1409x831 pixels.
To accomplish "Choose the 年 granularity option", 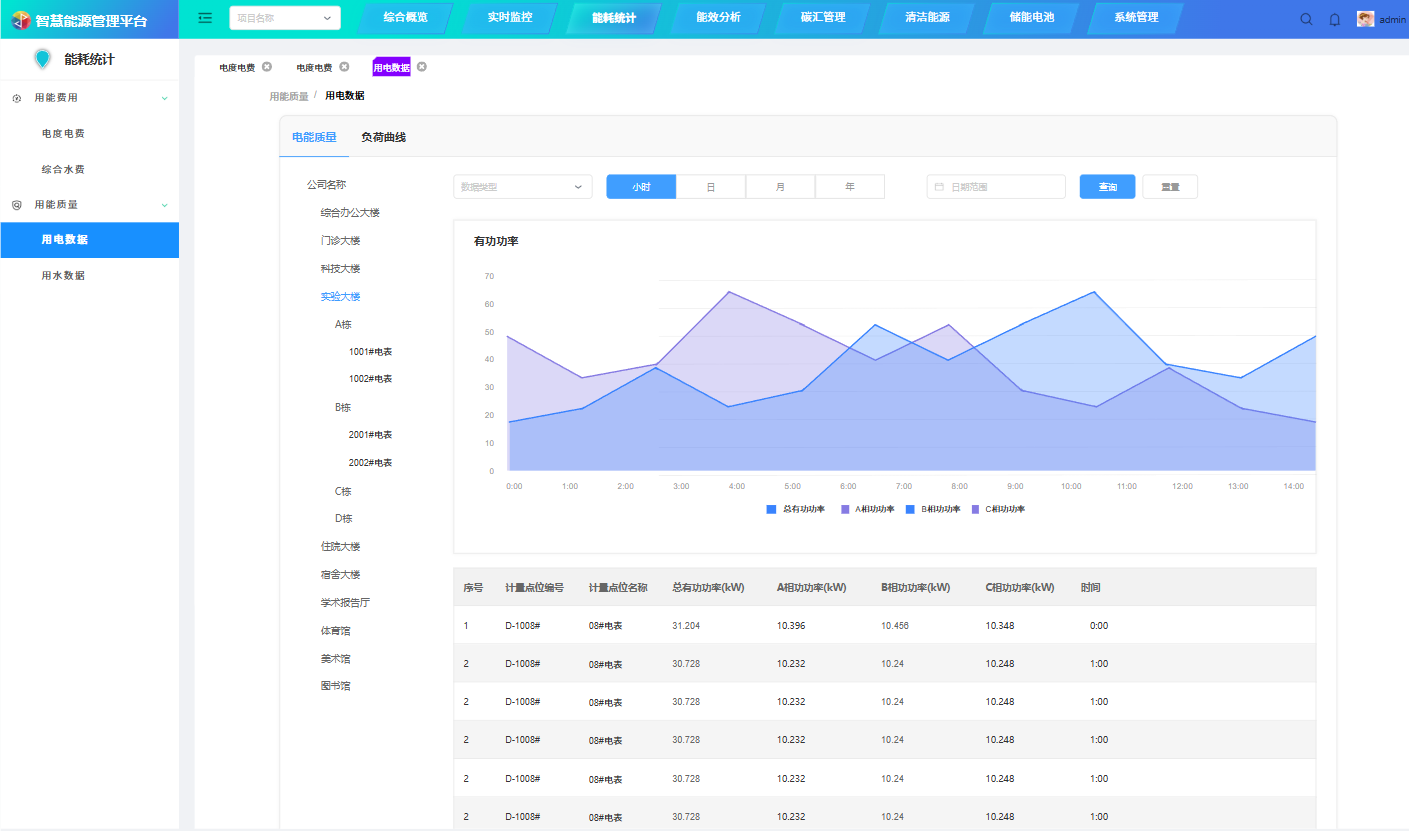I will (850, 187).
